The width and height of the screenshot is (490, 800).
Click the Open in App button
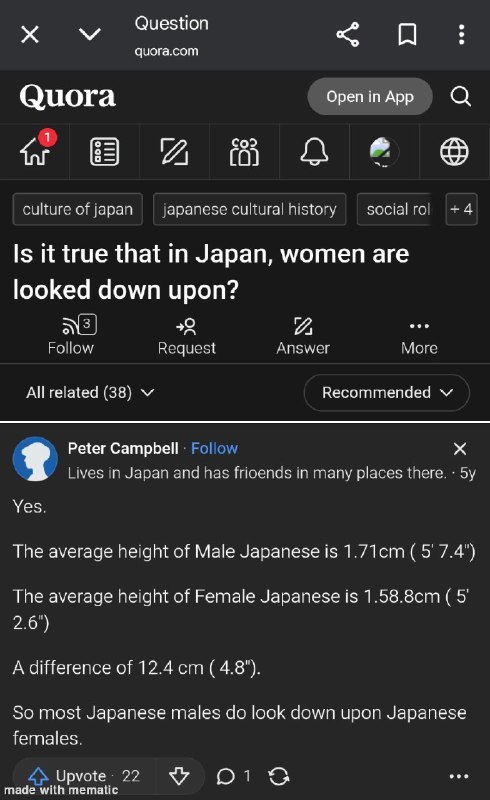[370, 96]
